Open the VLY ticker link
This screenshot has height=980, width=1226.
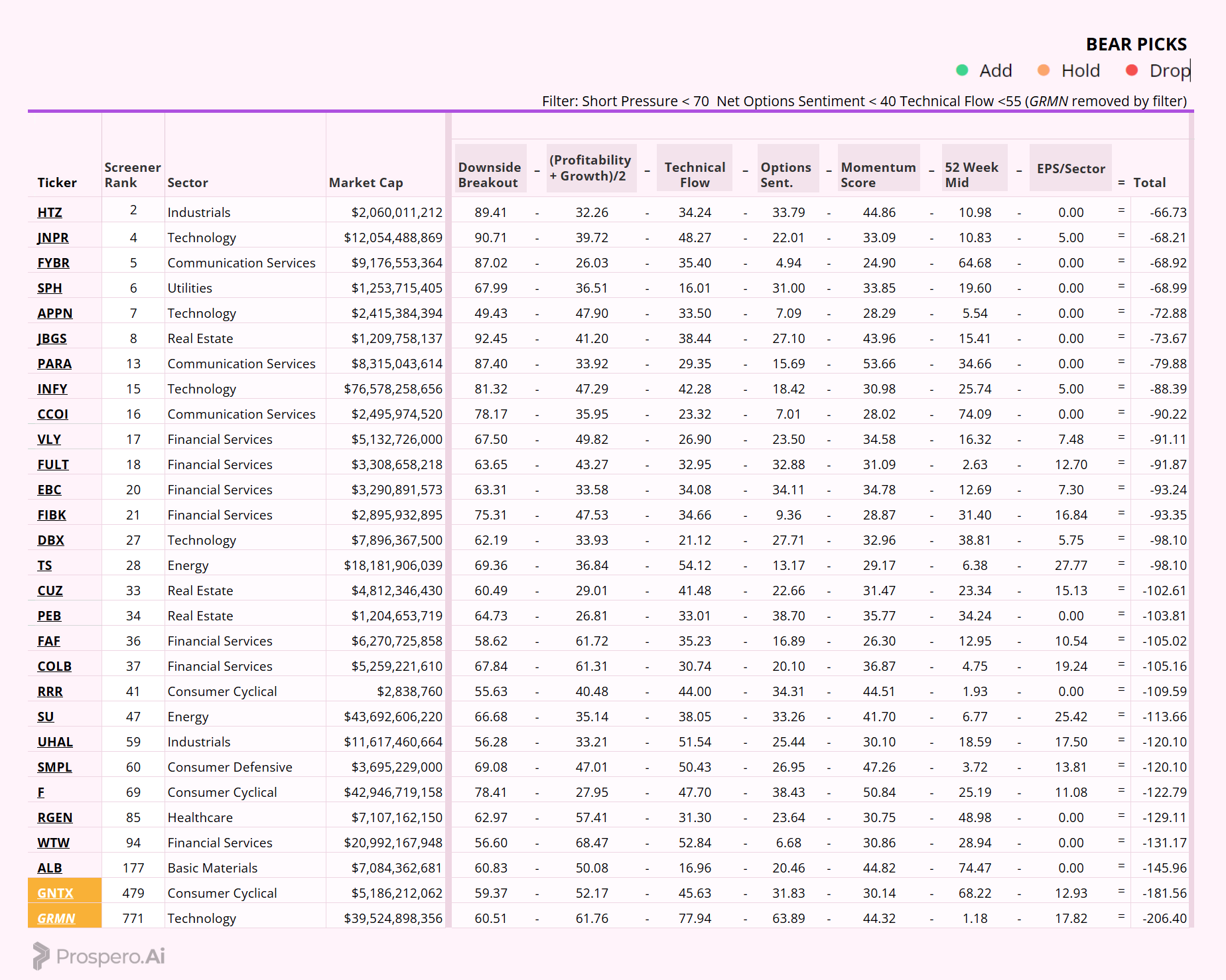click(x=49, y=439)
